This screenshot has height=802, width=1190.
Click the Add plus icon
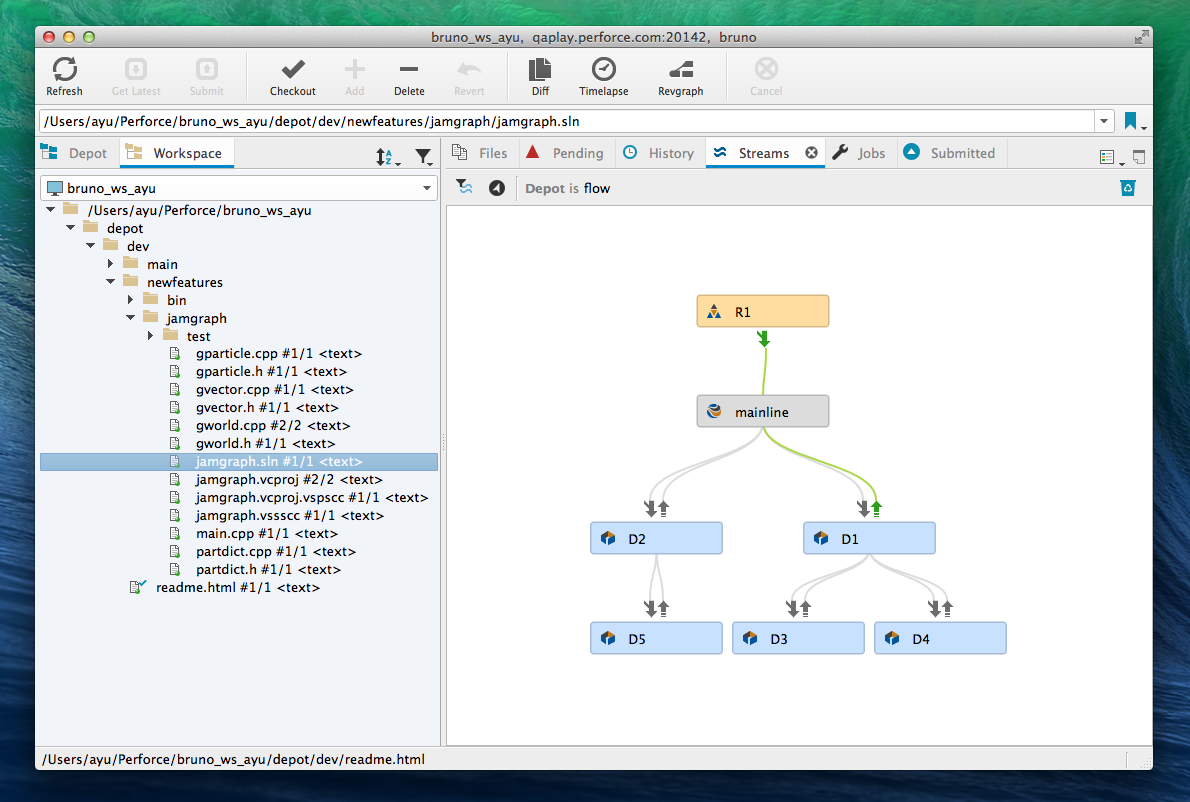click(x=354, y=69)
